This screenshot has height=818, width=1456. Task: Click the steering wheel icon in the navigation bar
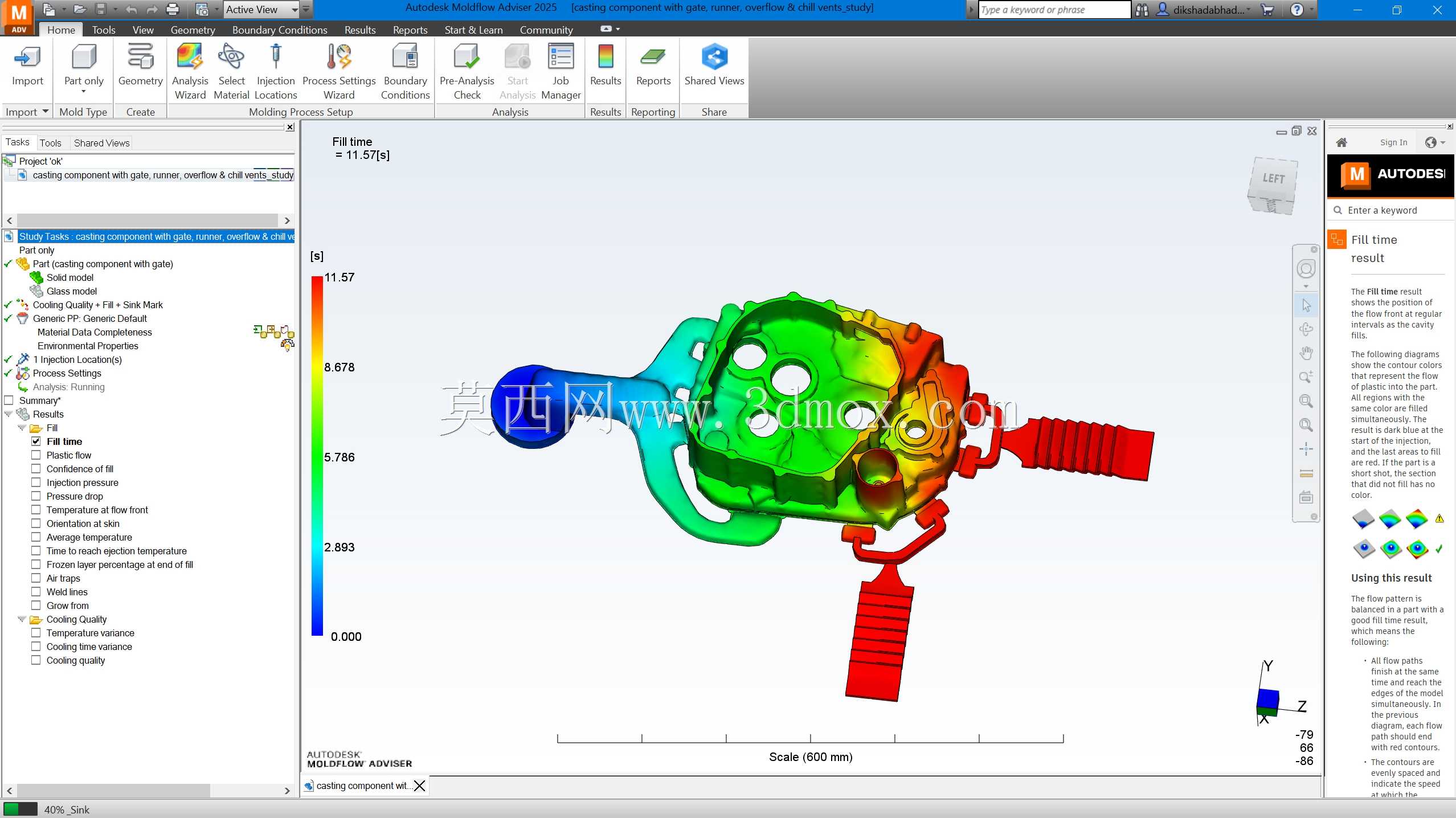(x=1306, y=269)
